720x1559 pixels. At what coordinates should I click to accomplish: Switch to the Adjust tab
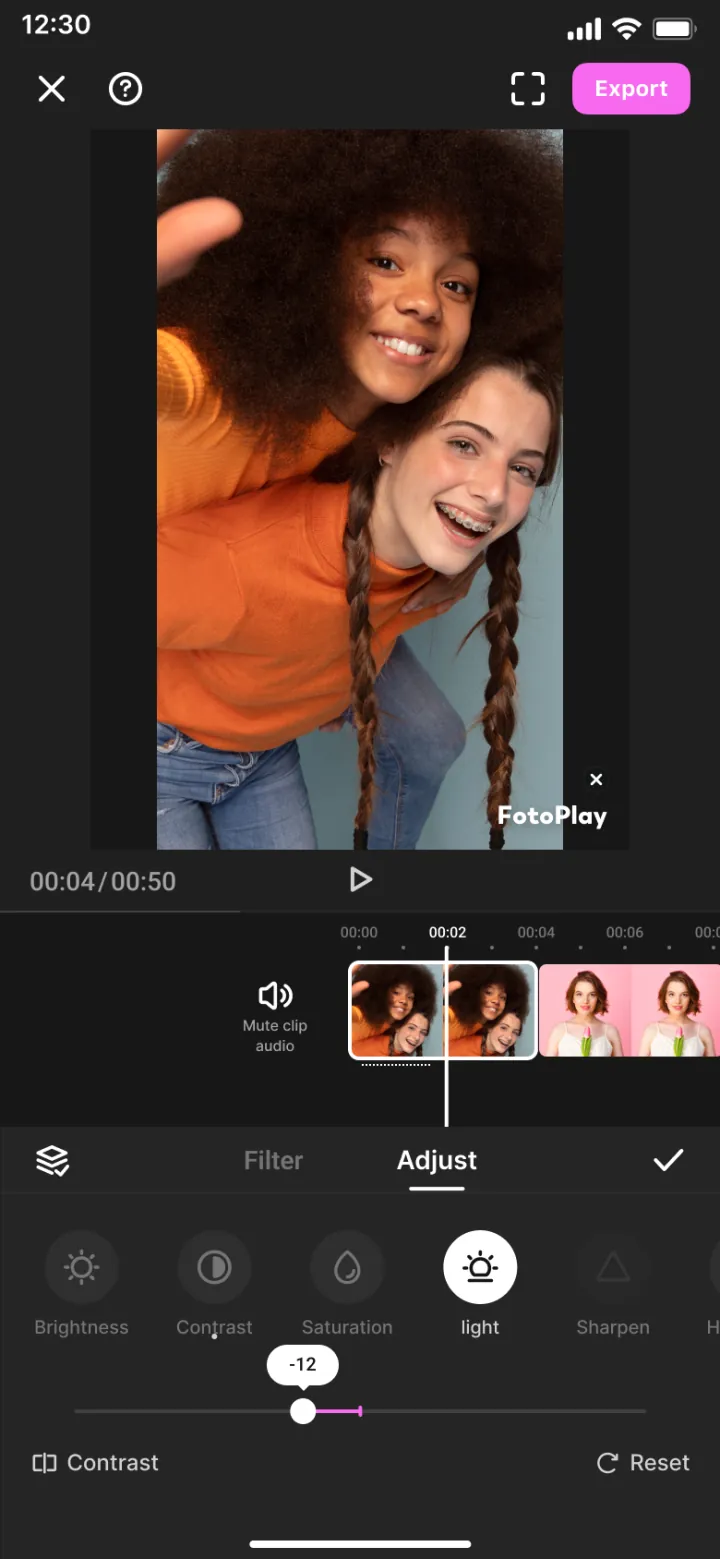(x=437, y=1161)
